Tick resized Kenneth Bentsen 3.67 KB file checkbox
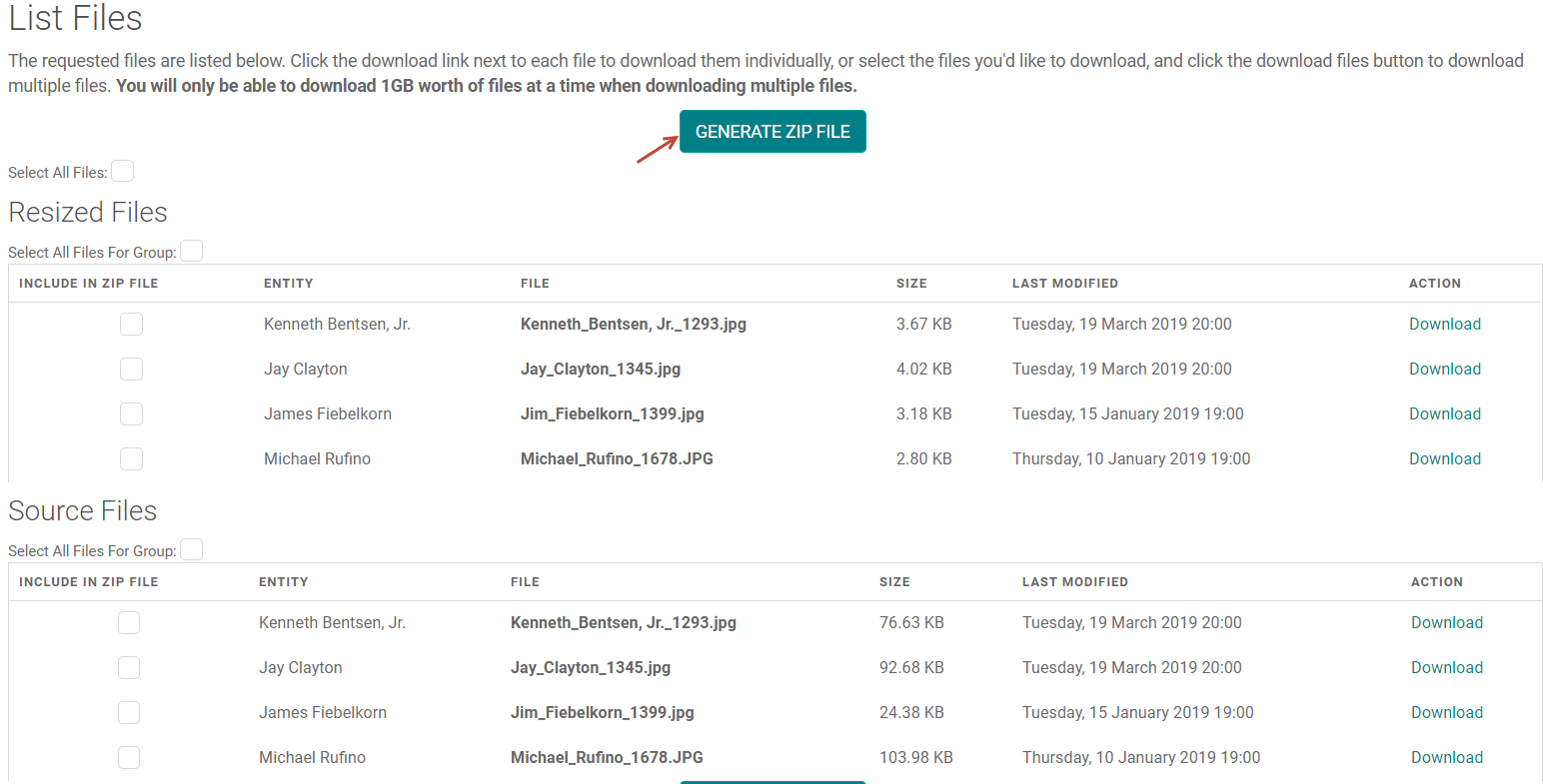 pos(131,325)
